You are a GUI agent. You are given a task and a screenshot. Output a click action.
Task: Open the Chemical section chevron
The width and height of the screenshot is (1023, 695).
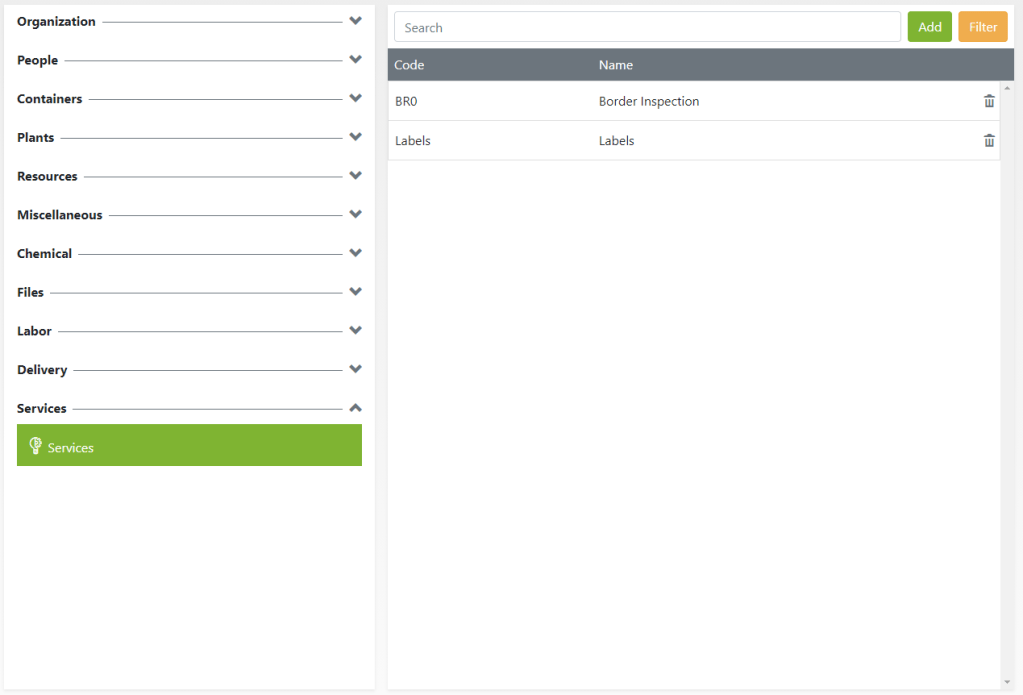[x=355, y=253]
